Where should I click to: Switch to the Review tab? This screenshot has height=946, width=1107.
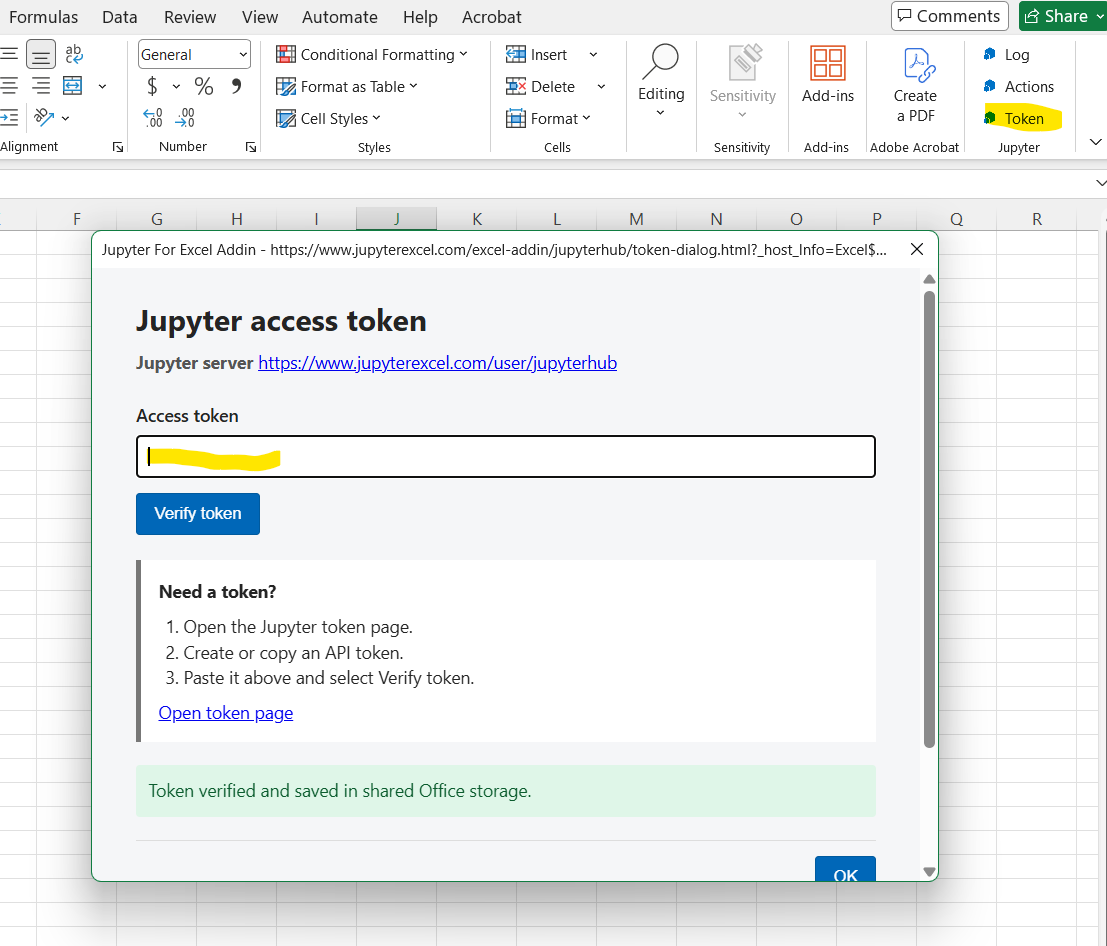point(190,17)
